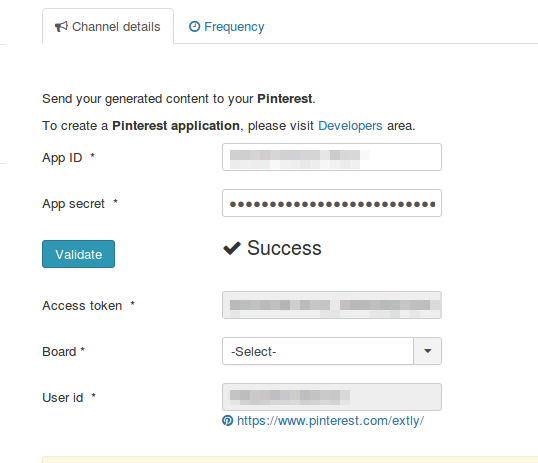The image size is (538, 463).
Task: Click the Board label
Action: [59, 352]
